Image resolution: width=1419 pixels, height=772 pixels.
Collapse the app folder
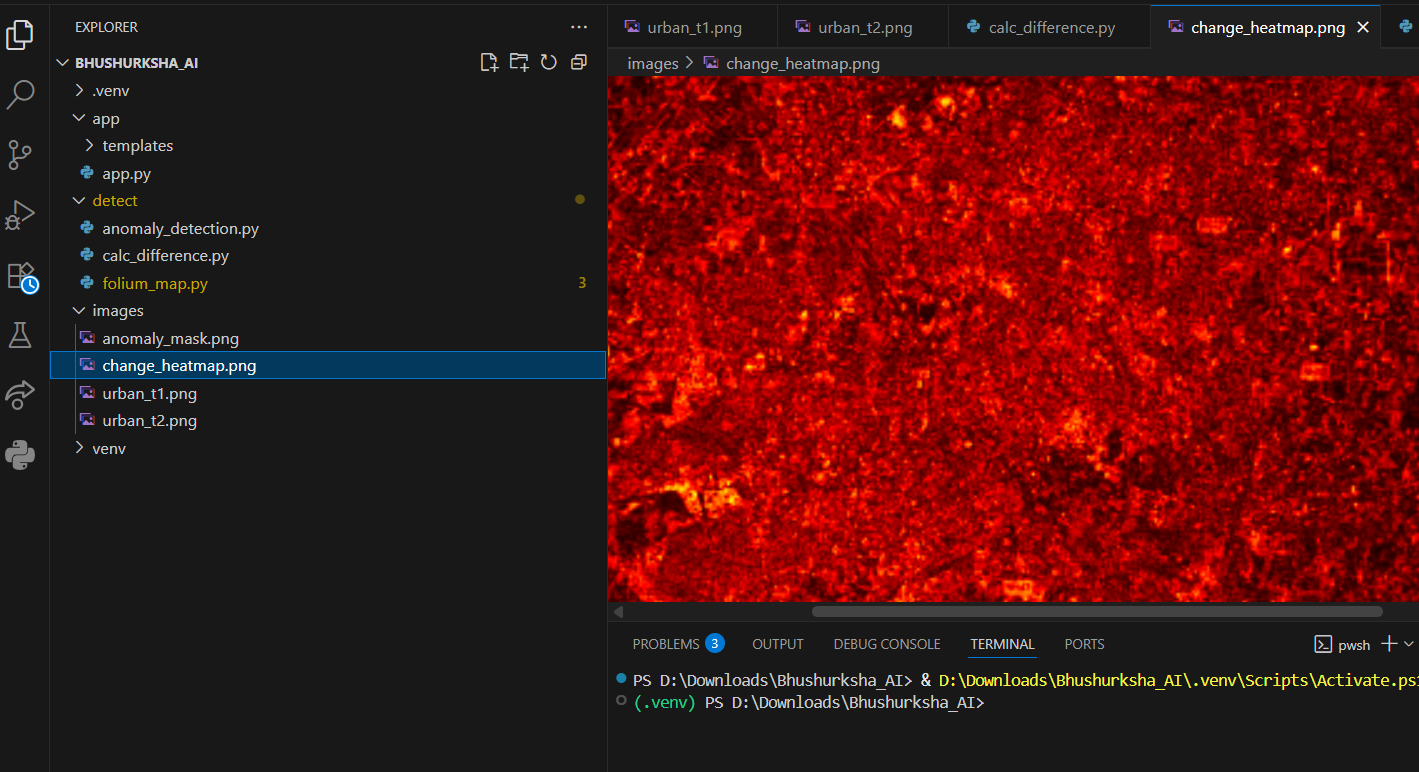(x=80, y=118)
